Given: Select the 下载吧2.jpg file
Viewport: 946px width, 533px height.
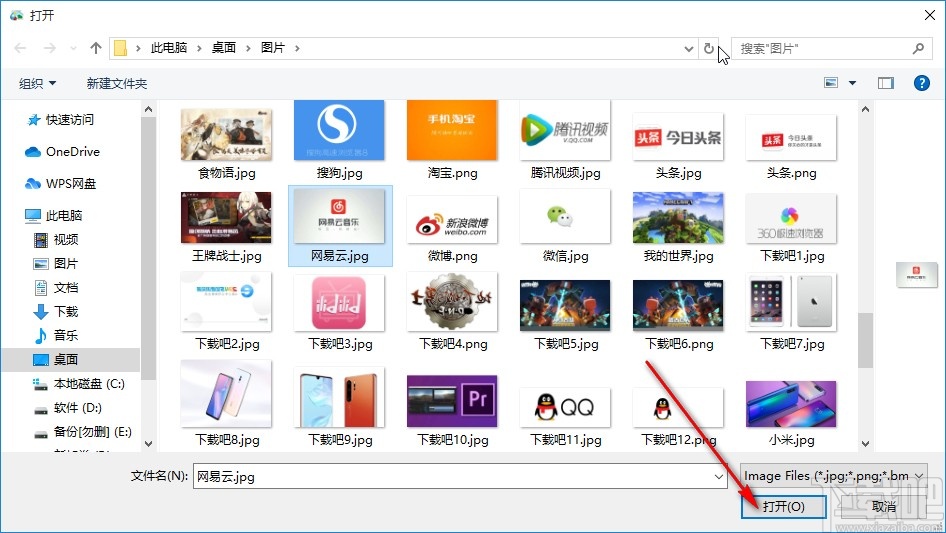Looking at the screenshot, I should [226, 311].
